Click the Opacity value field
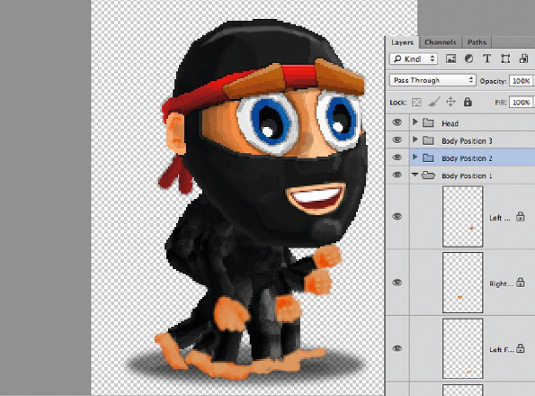Viewport: 535px width, 396px height. click(521, 81)
